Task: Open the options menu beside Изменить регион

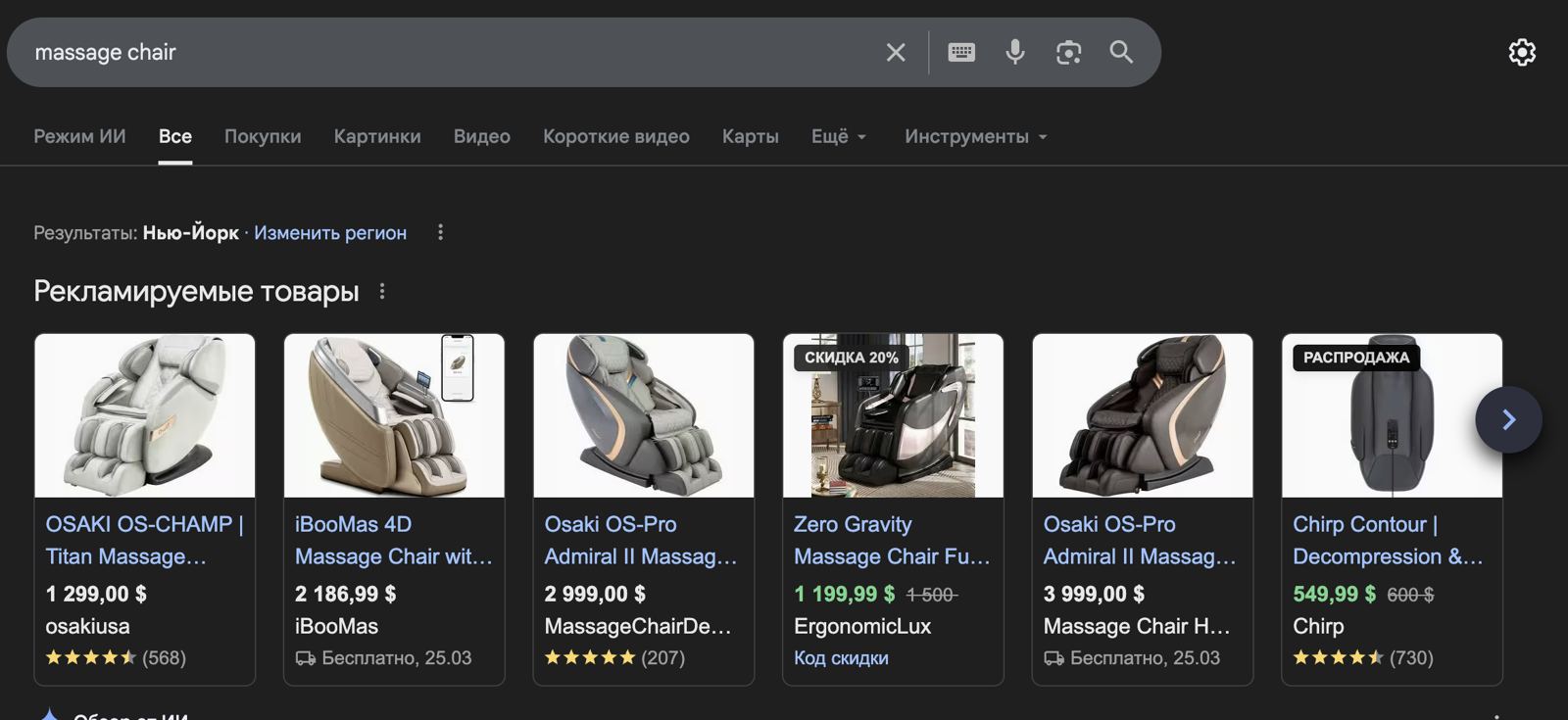Action: tap(440, 232)
